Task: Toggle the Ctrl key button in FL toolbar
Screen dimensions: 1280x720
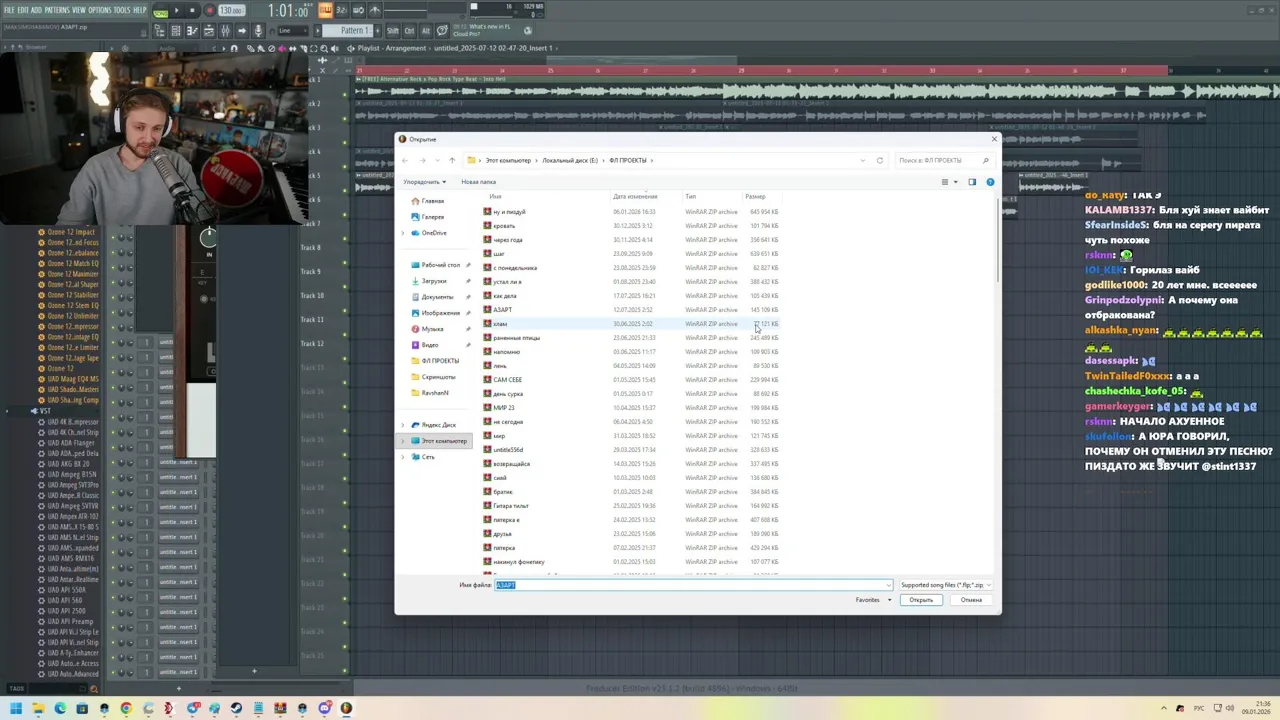Action: [x=409, y=31]
